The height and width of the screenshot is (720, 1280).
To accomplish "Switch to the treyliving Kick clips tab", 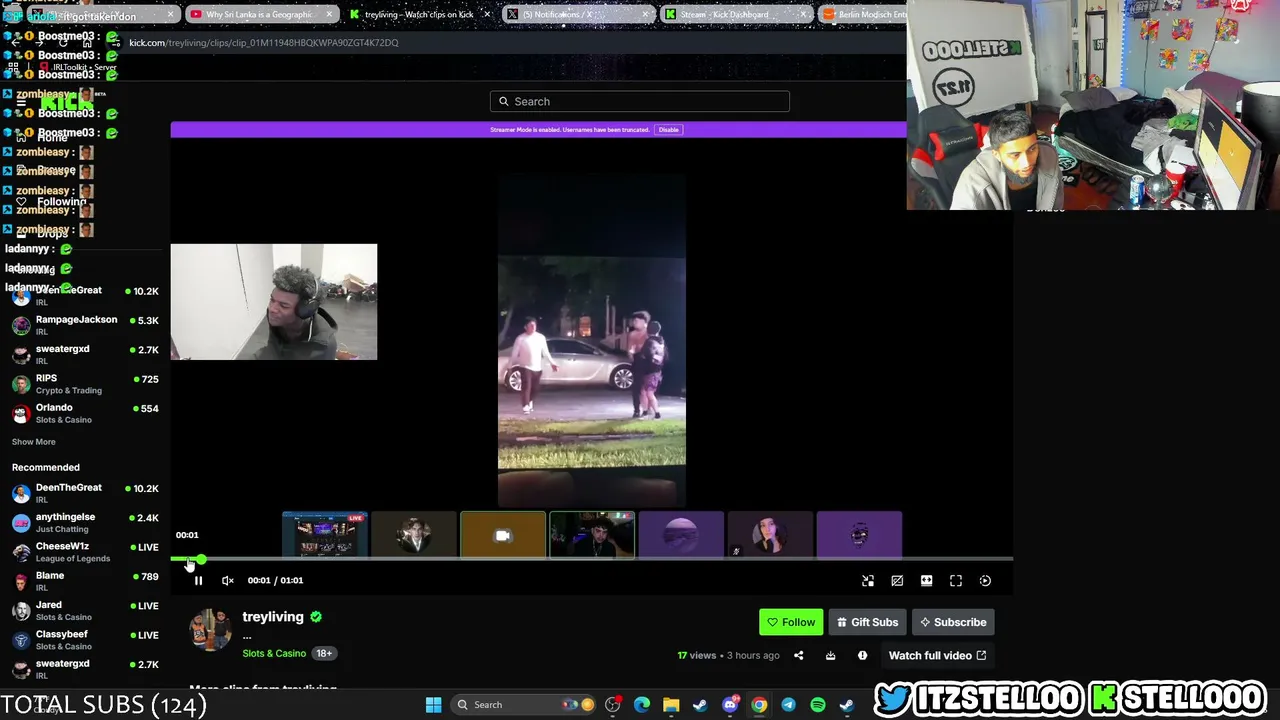I will coord(419,15).
